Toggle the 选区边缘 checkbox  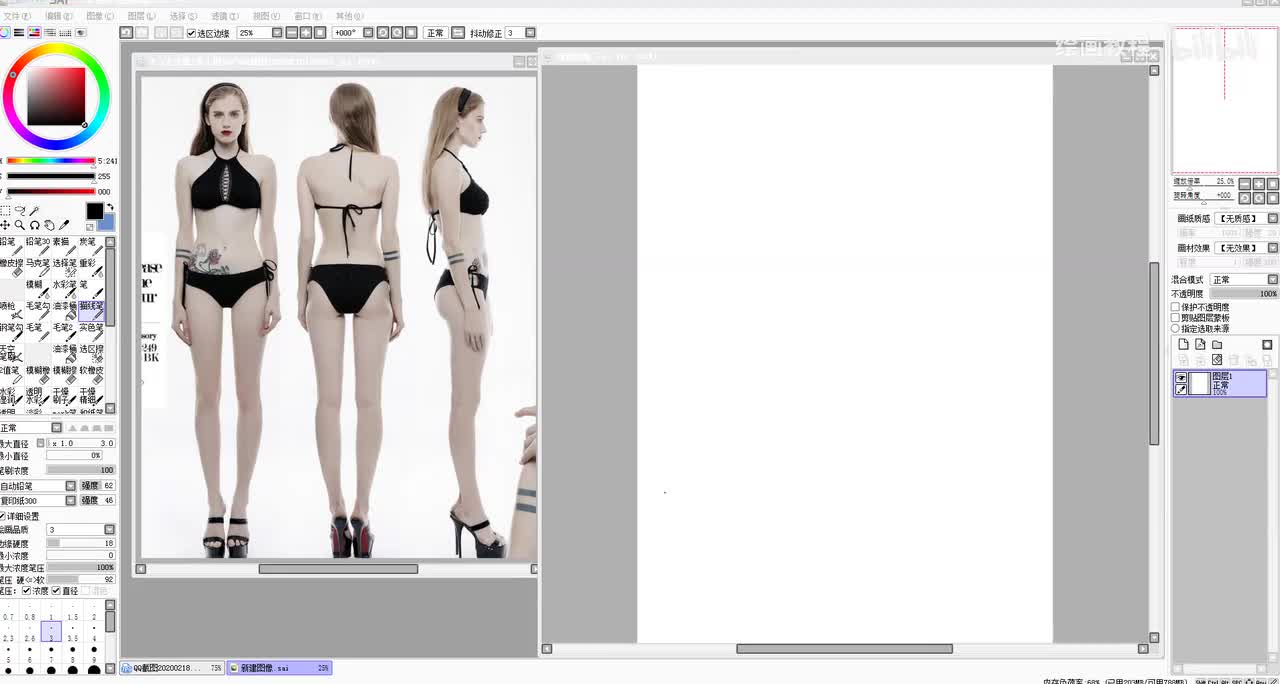192,33
